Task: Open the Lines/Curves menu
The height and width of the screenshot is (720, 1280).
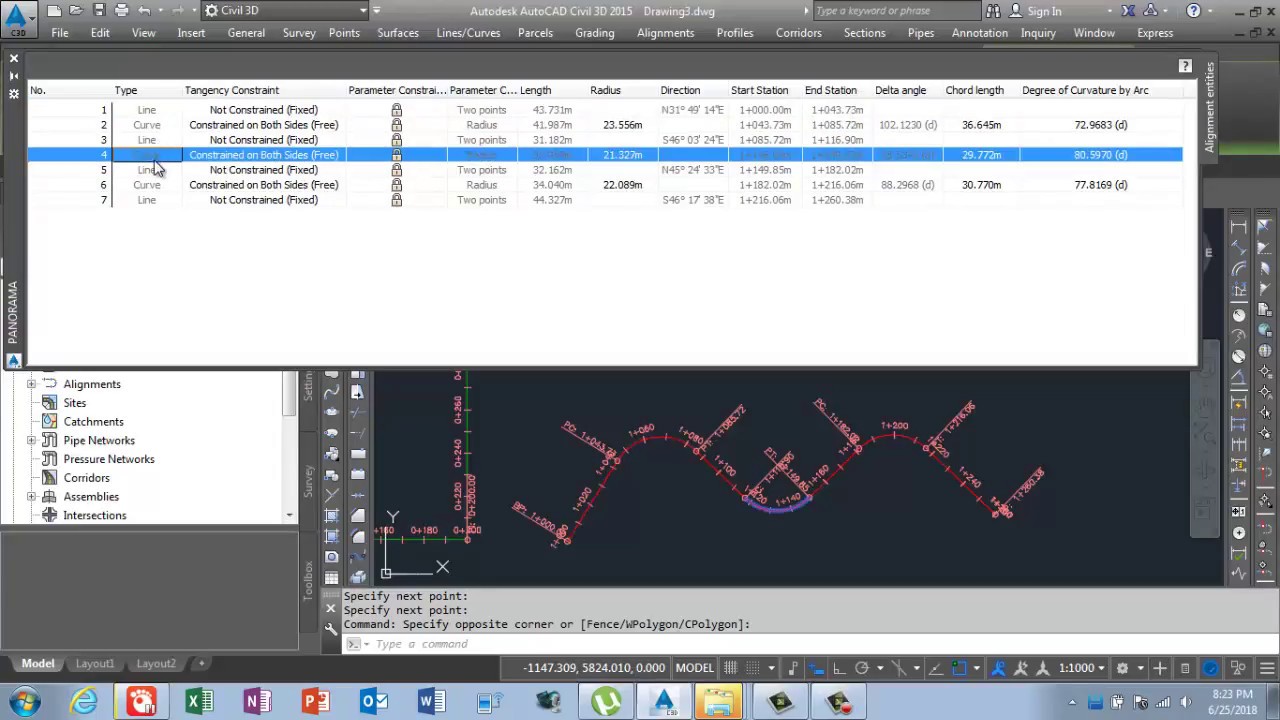Action: click(x=468, y=33)
